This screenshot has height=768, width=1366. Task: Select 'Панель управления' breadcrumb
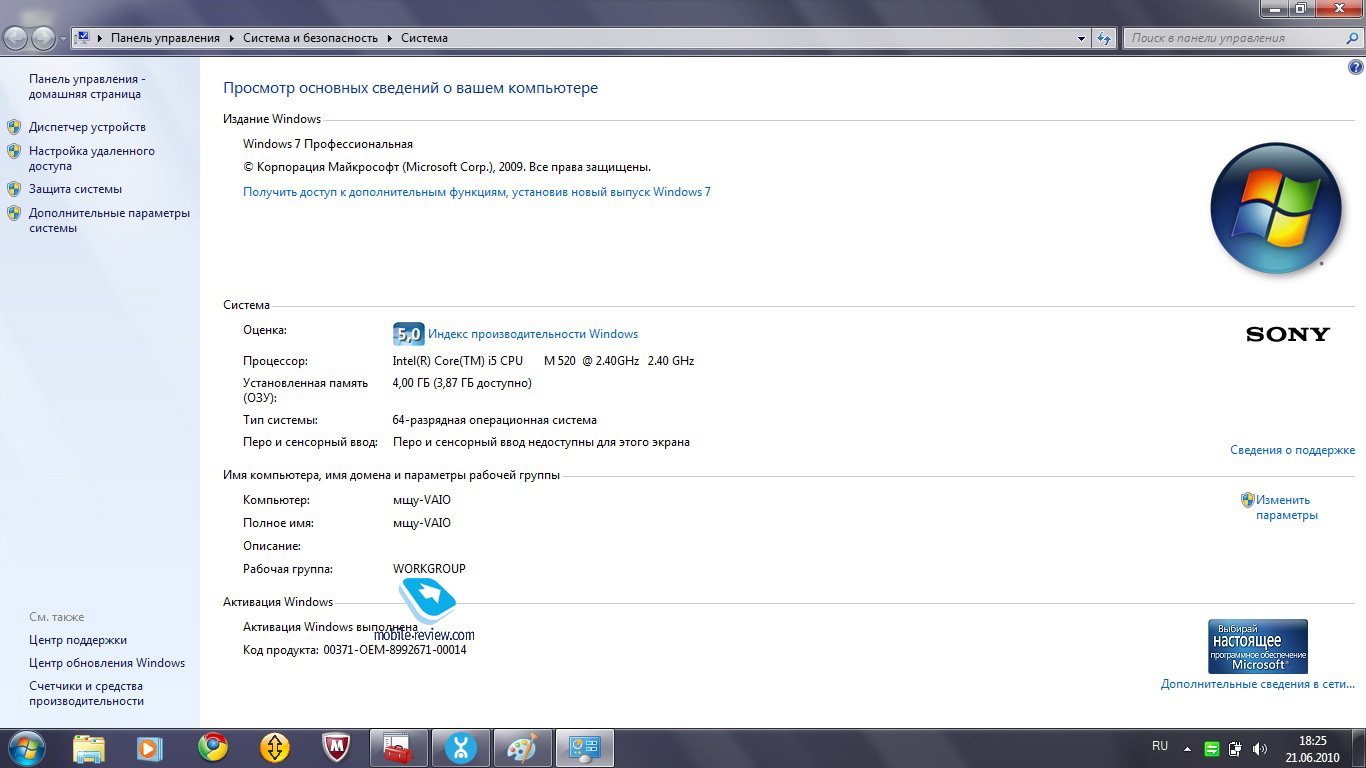[165, 38]
